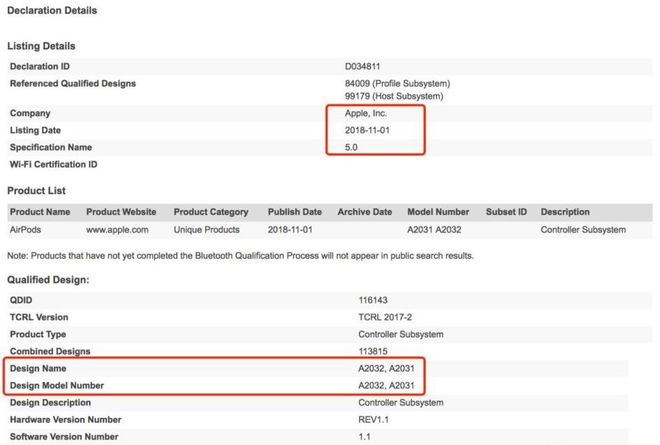Click the Combined Designs label
The width and height of the screenshot is (660, 445).
pyautogui.click(x=50, y=352)
